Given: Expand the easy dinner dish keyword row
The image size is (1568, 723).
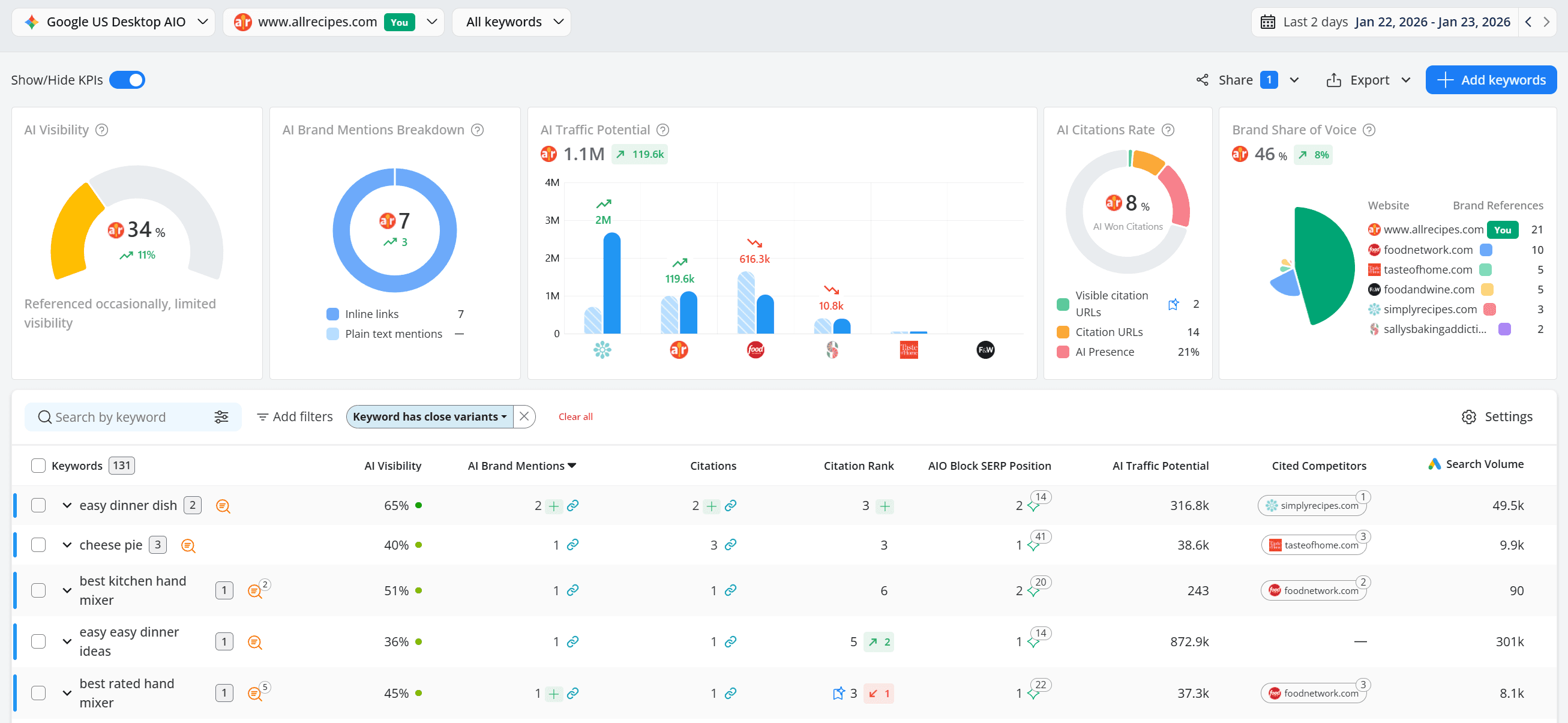Looking at the screenshot, I should [x=67, y=506].
